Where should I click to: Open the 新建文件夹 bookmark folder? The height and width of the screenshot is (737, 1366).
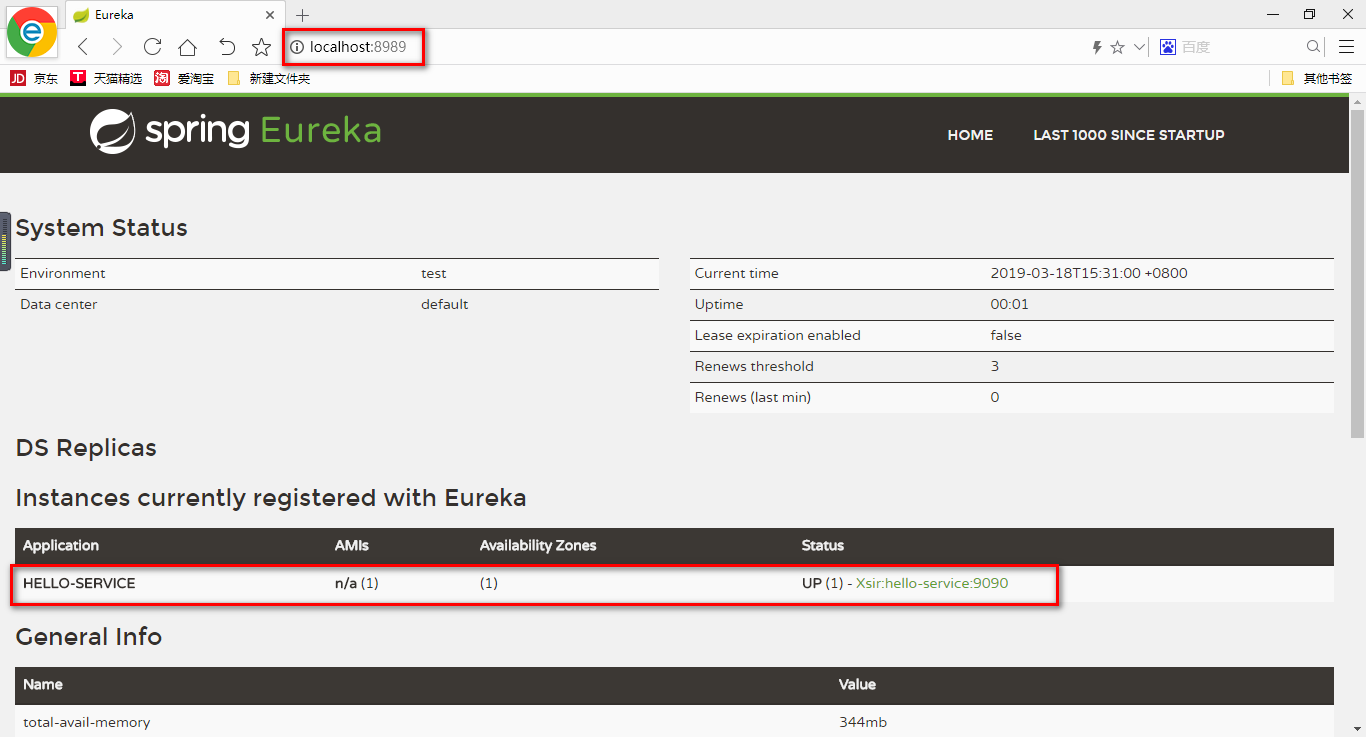pos(268,78)
